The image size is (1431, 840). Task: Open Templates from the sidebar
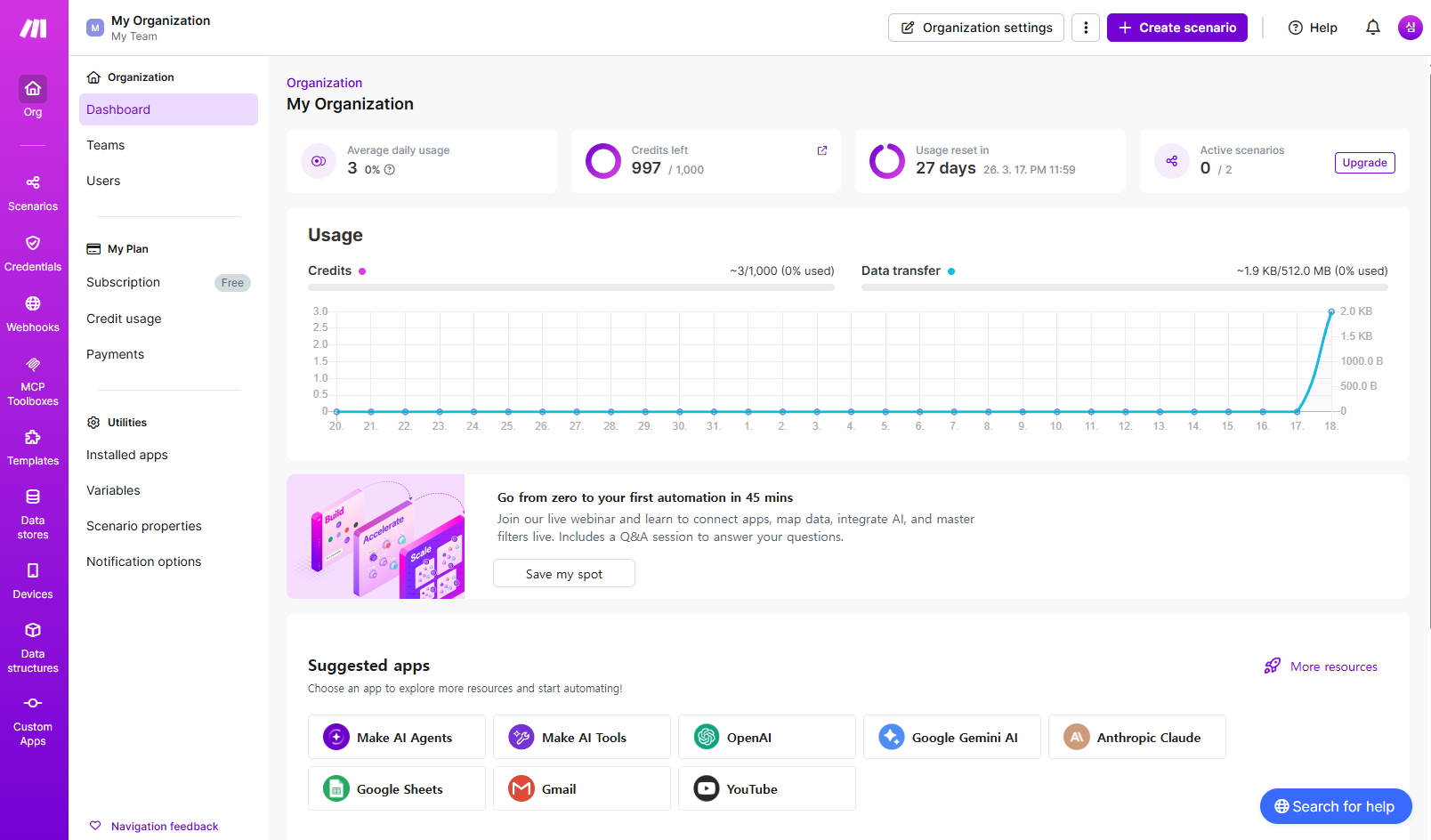coord(33,447)
